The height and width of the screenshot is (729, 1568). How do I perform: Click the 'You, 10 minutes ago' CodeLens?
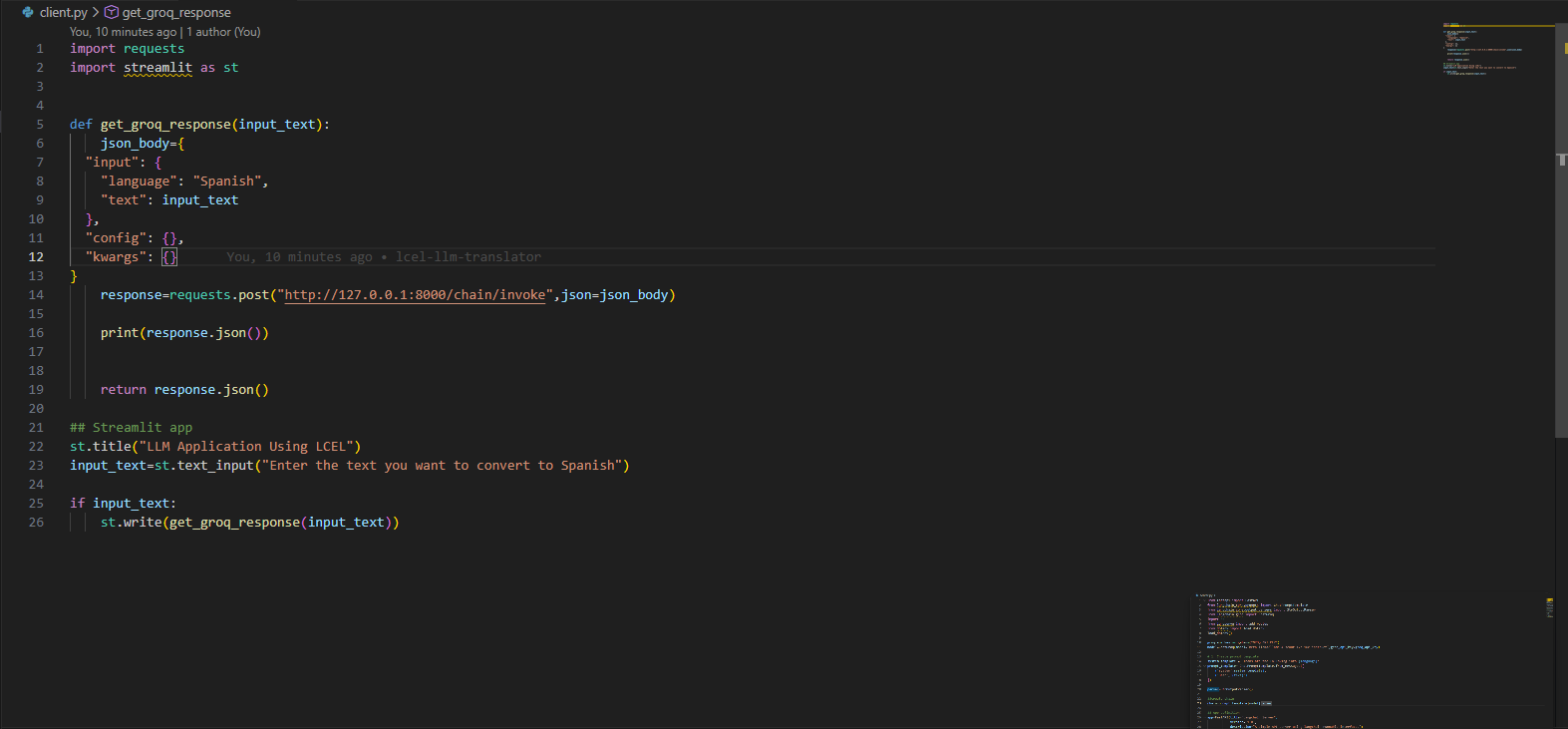tap(124, 32)
